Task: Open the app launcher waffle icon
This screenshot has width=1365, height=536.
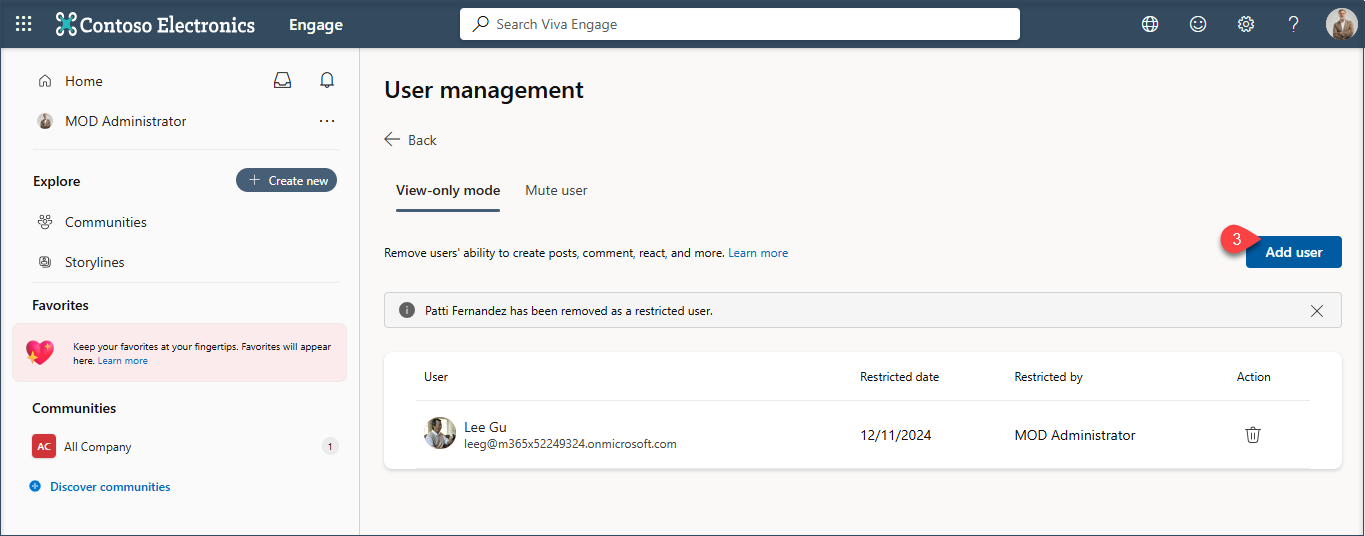Action: tap(23, 24)
